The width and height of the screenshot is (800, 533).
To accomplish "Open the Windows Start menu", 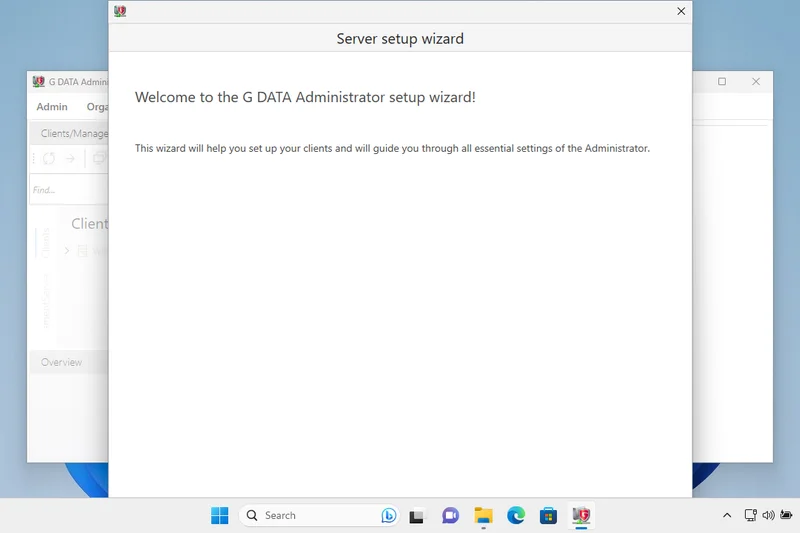I will pyautogui.click(x=220, y=516).
